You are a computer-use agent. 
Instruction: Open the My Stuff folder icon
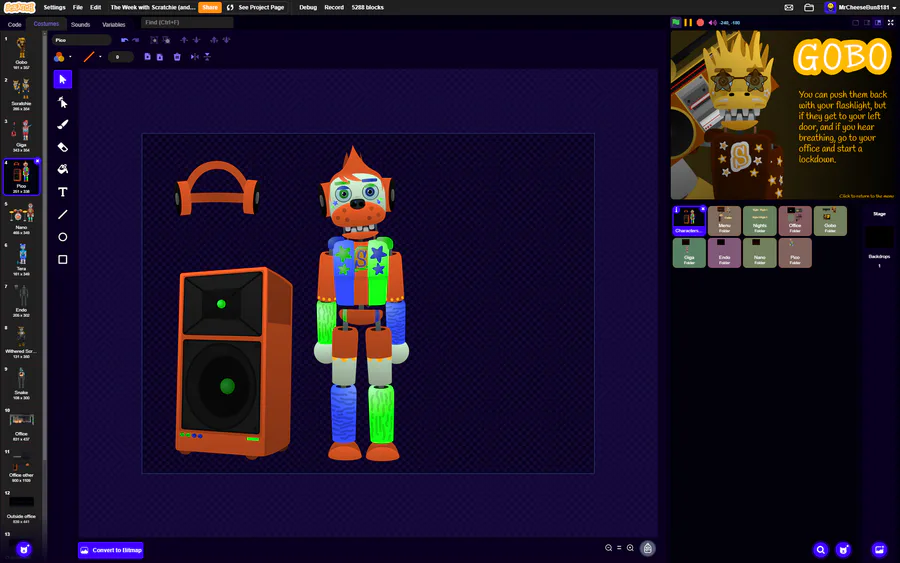809,7
